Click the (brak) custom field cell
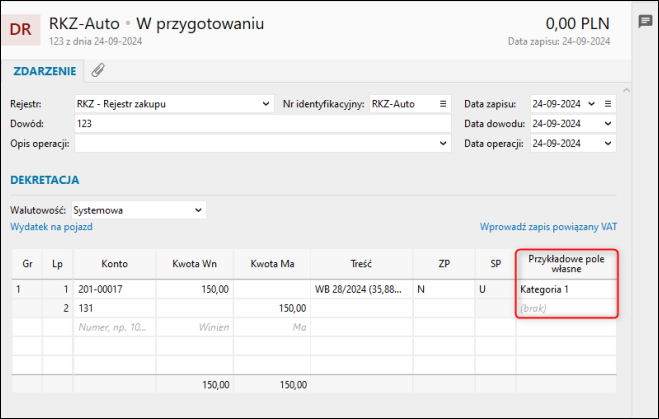Screen dimensions: 659x419 point(566,308)
